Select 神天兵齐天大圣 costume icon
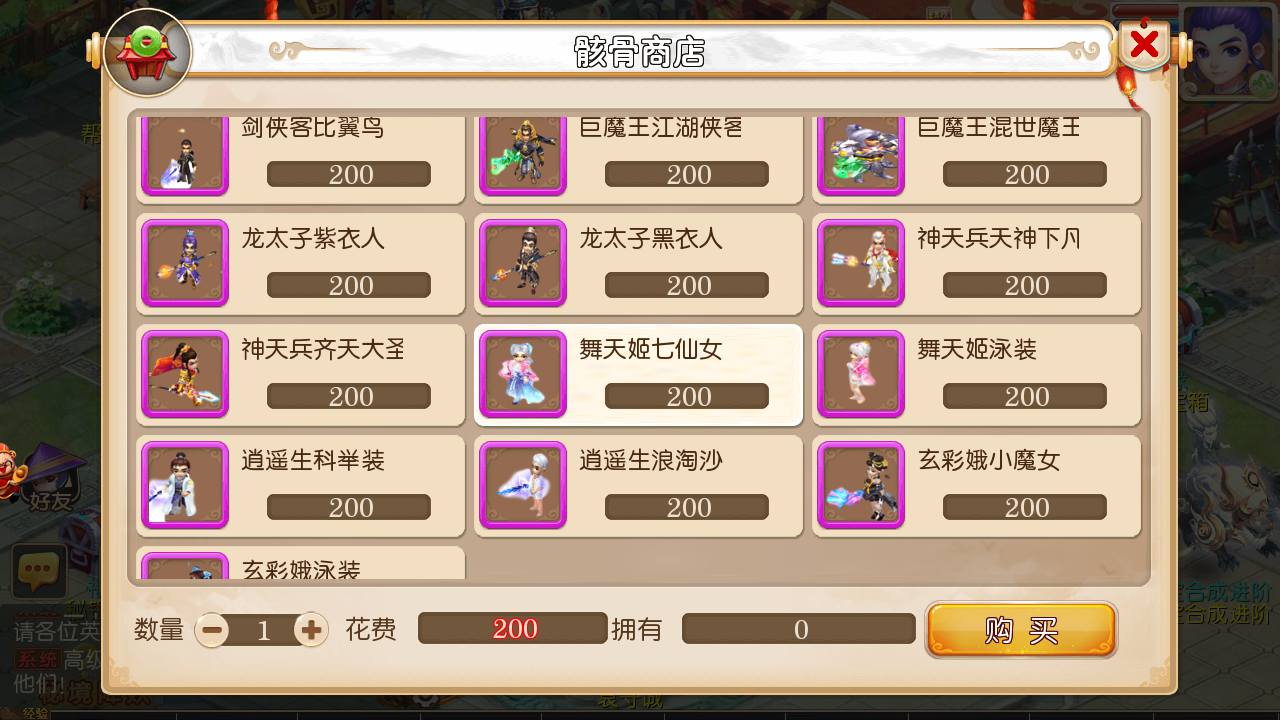The height and width of the screenshot is (720, 1280). pyautogui.click(x=185, y=374)
